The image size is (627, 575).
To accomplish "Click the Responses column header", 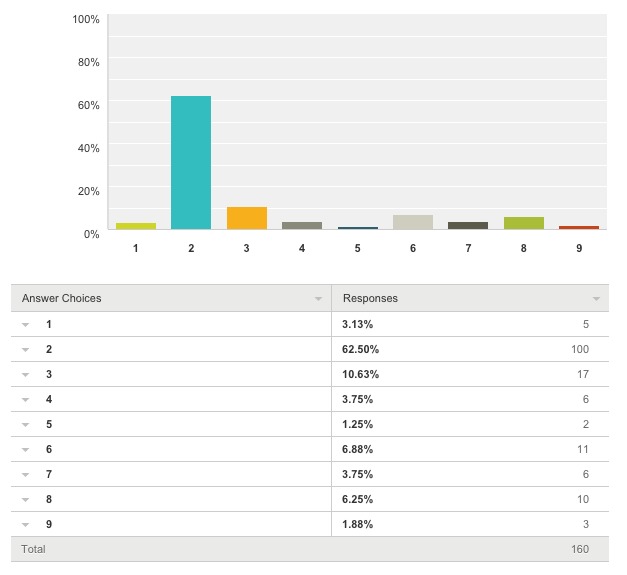I will coord(370,298).
